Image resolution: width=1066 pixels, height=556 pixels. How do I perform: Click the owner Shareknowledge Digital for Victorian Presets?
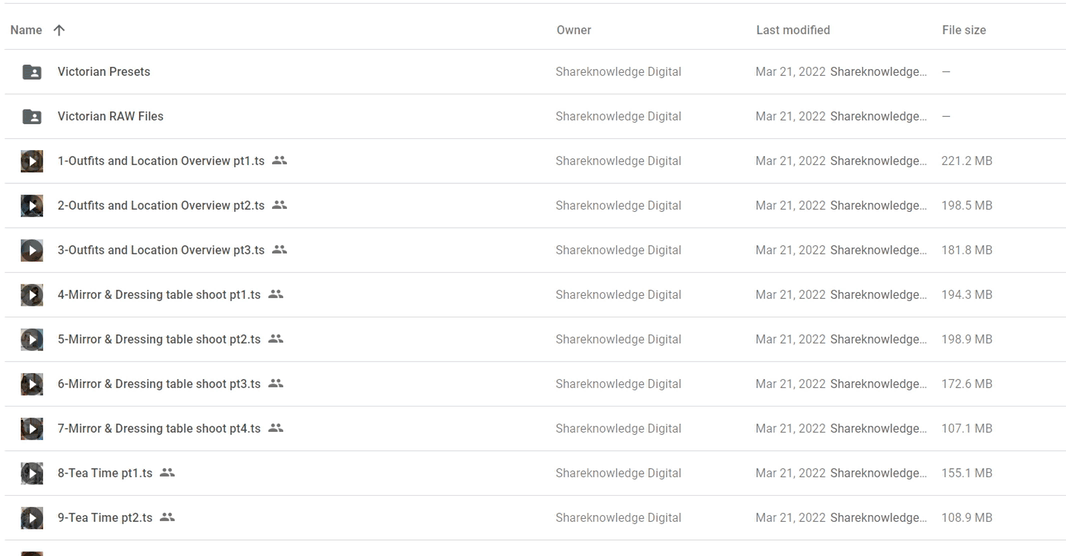[618, 72]
